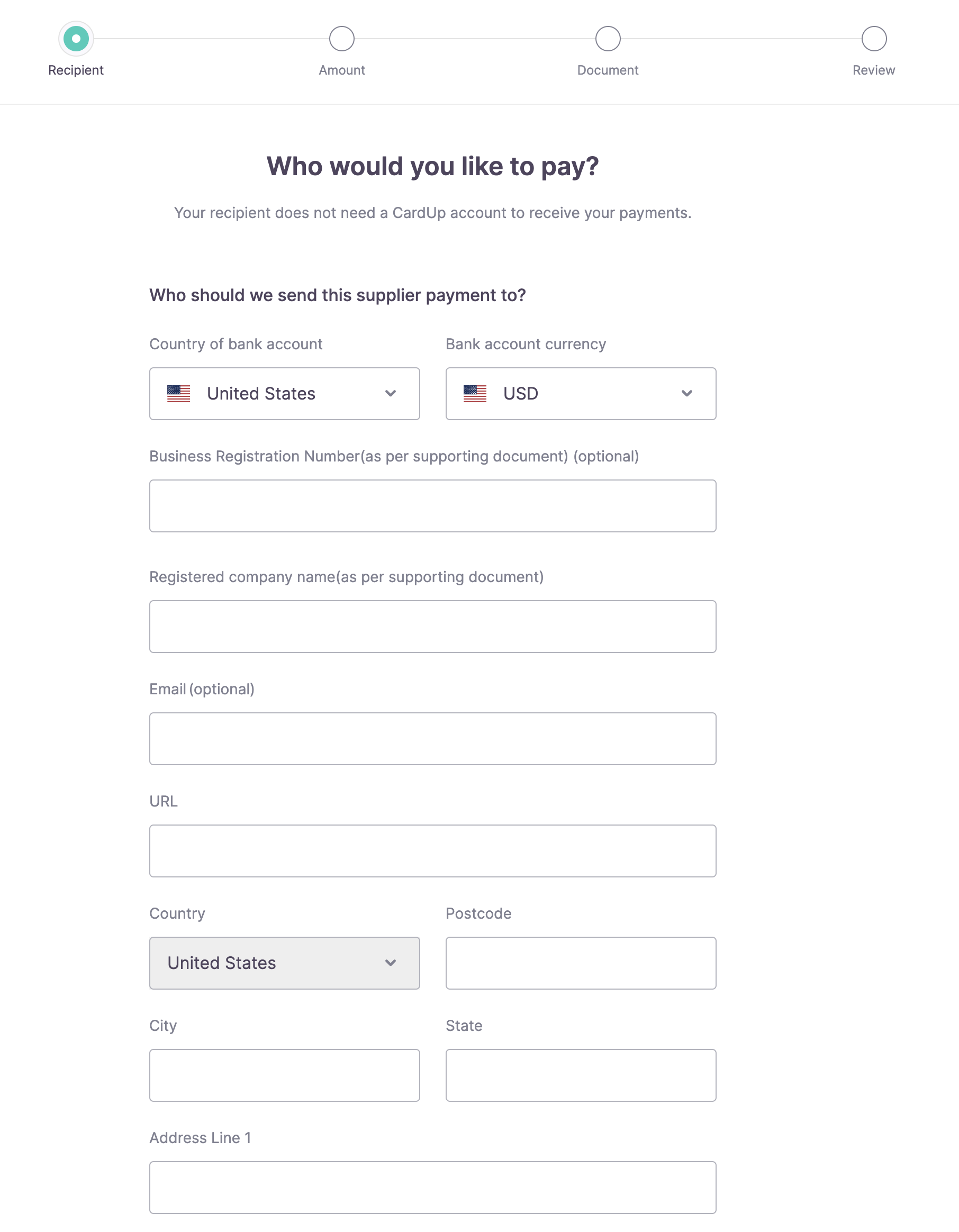
Task: Select the Amount step label
Action: (342, 70)
